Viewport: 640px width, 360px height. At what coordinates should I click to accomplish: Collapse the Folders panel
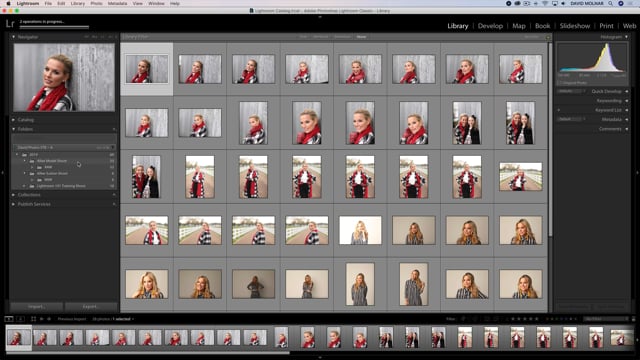click(x=13, y=129)
